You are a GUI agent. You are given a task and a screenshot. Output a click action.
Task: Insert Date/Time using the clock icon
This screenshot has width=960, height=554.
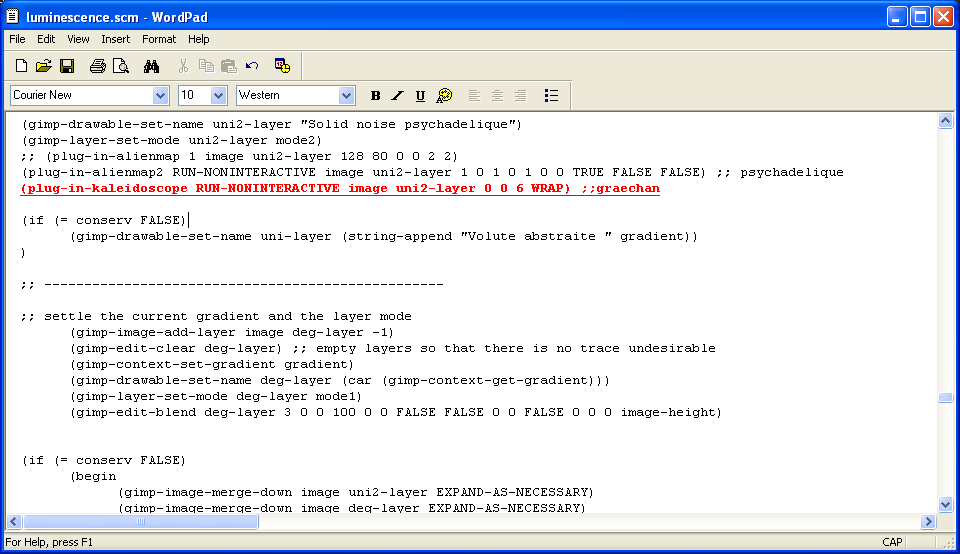(282, 66)
